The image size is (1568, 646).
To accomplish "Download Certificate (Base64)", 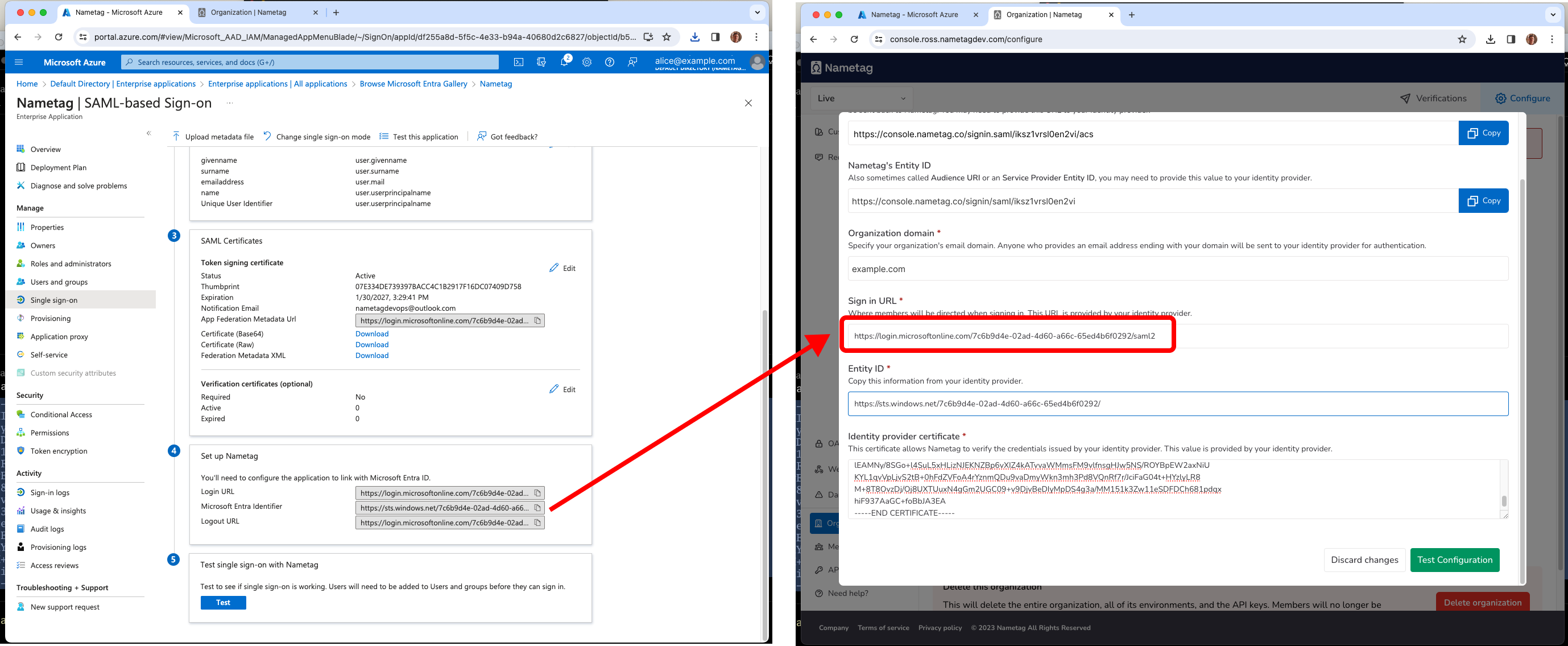I will [x=372, y=334].
